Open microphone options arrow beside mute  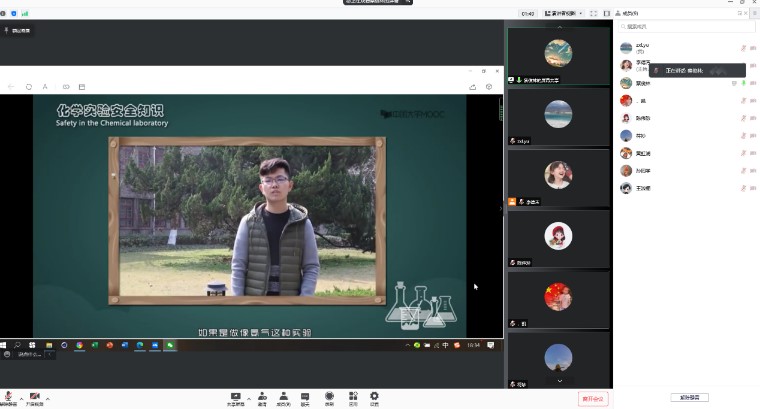point(21,399)
